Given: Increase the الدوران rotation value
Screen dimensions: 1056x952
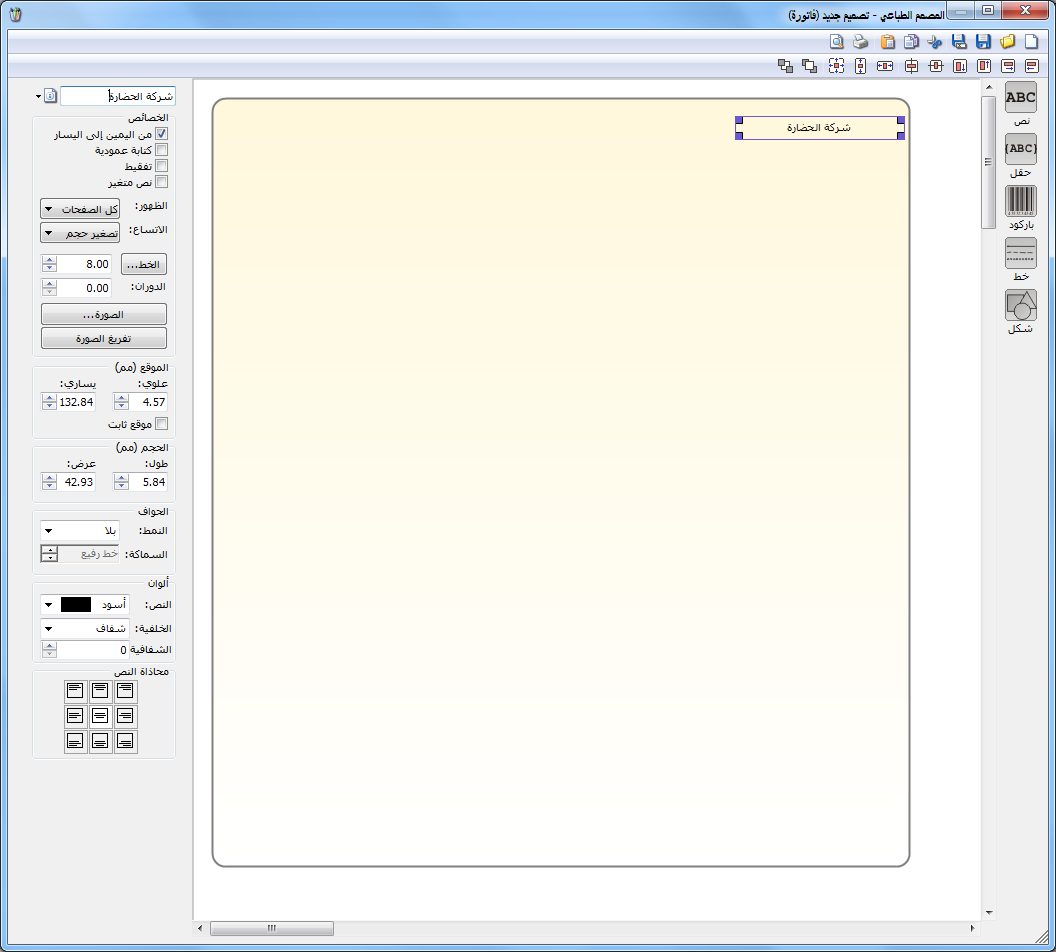Looking at the screenshot, I should click(49, 283).
